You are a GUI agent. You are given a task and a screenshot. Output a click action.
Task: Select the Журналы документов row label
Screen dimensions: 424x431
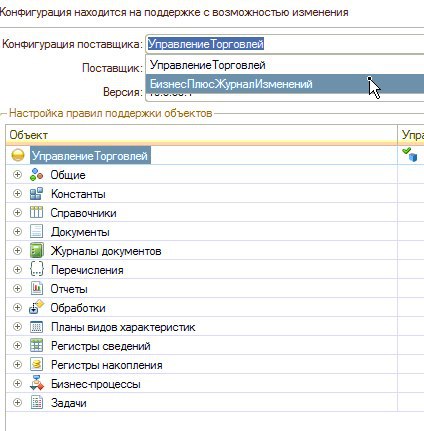(x=106, y=251)
